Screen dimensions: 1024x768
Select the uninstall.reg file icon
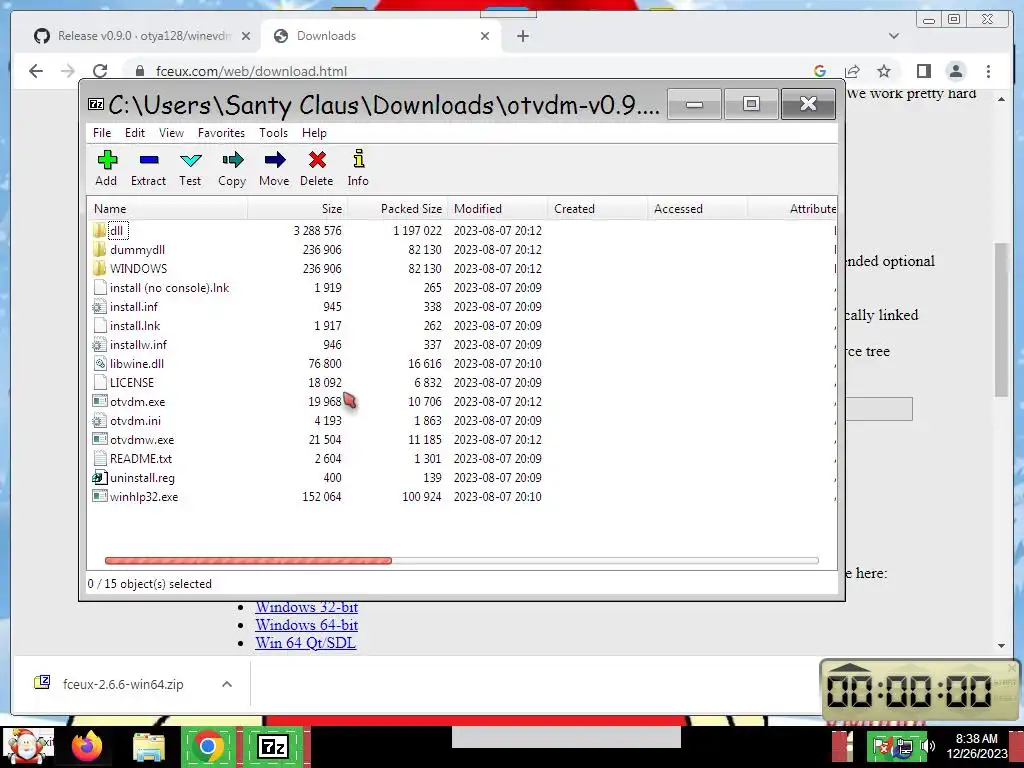[99, 477]
